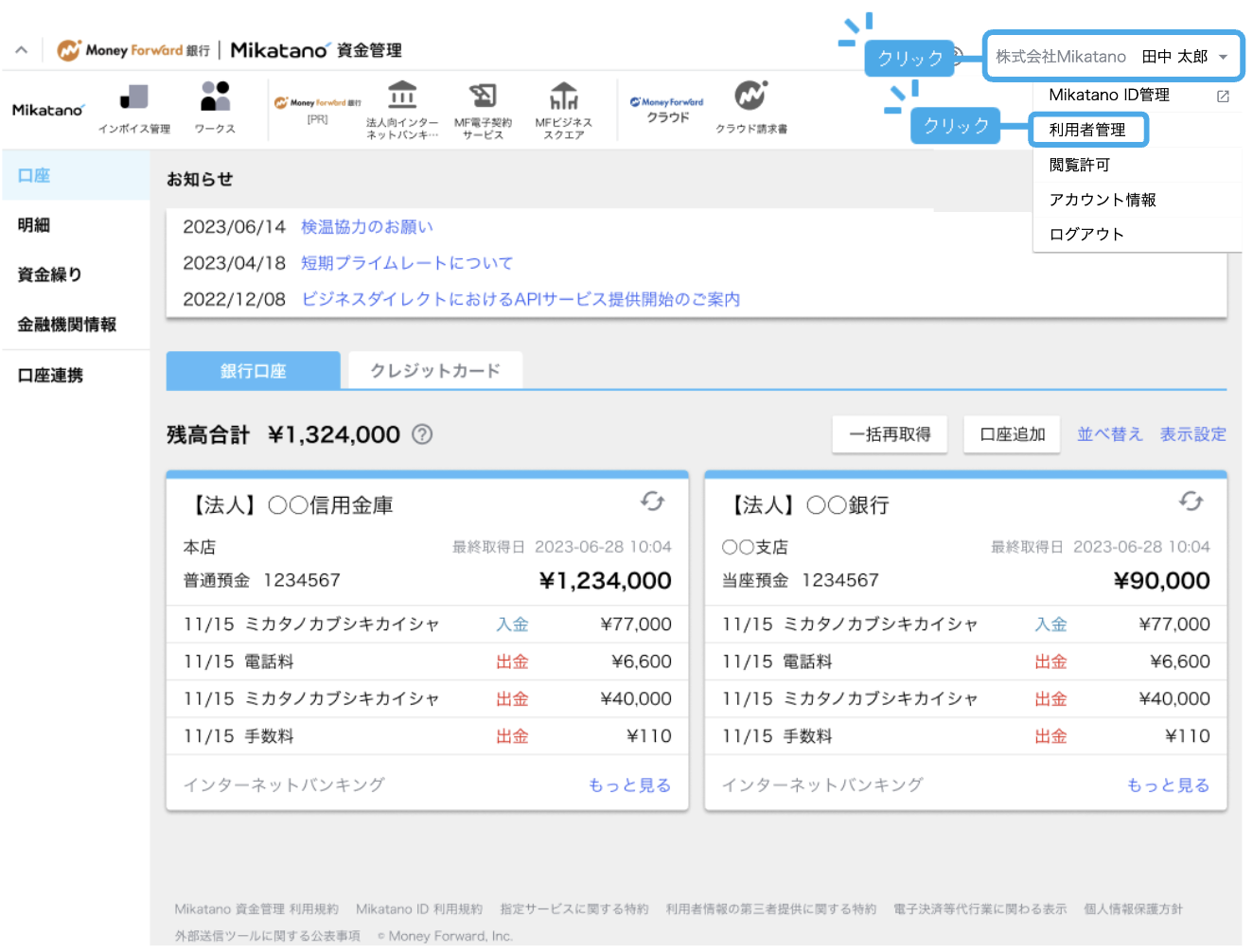Go to 口座連携 in the sidebar
Screen dimensions: 1253x952
point(76,376)
